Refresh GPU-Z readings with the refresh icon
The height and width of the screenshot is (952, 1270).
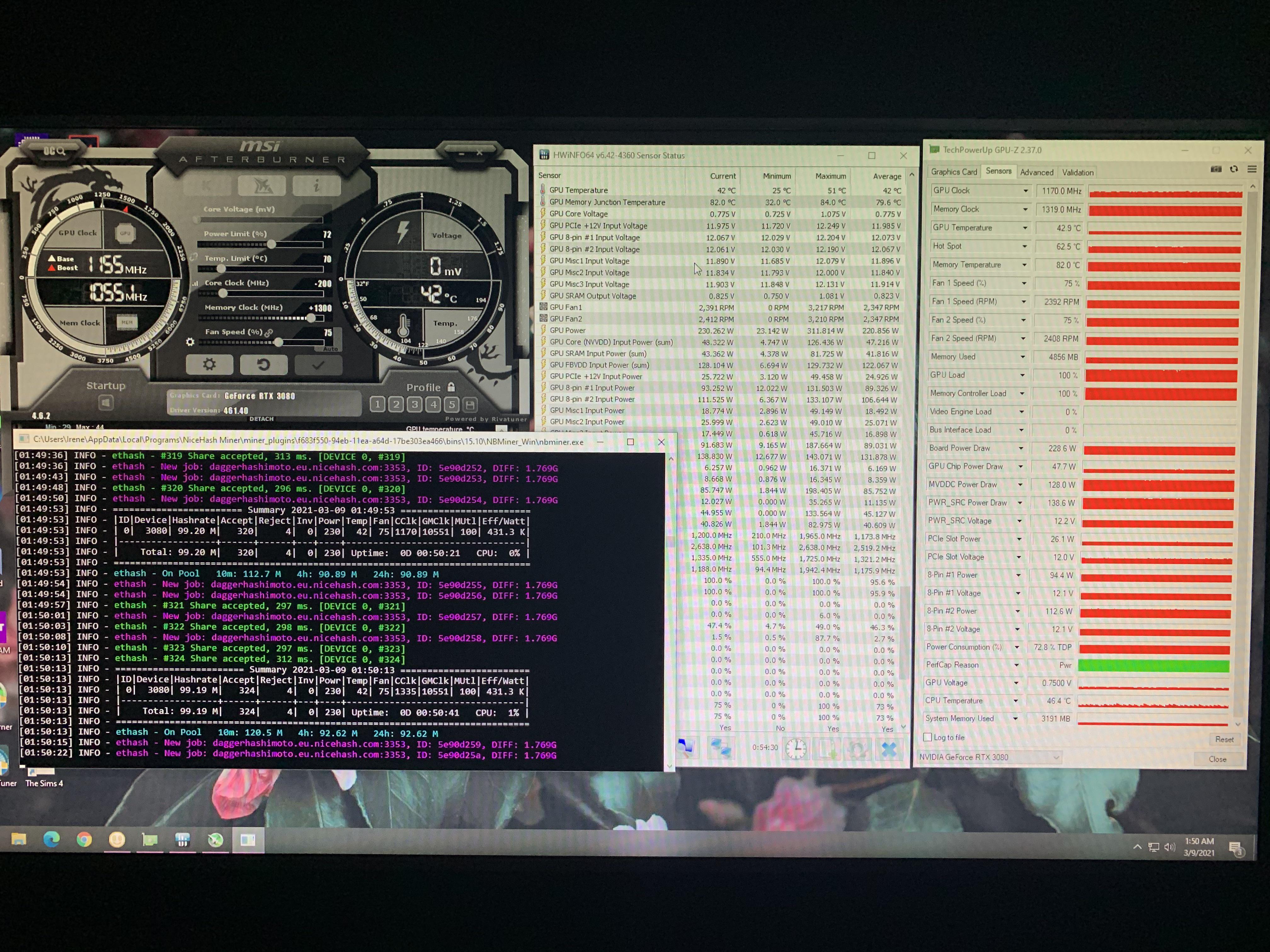pos(1234,168)
